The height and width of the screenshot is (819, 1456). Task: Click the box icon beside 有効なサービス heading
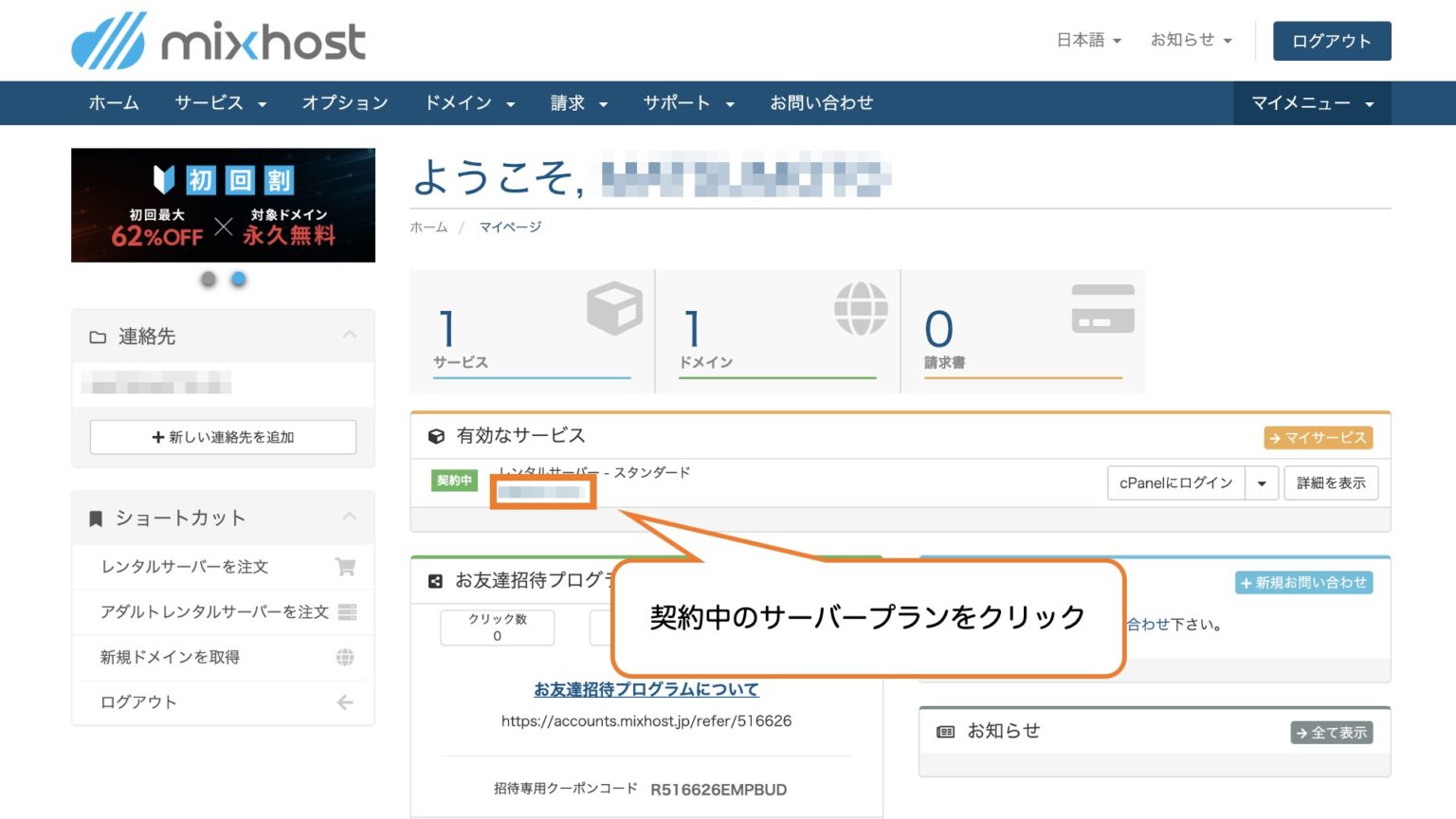coord(435,435)
